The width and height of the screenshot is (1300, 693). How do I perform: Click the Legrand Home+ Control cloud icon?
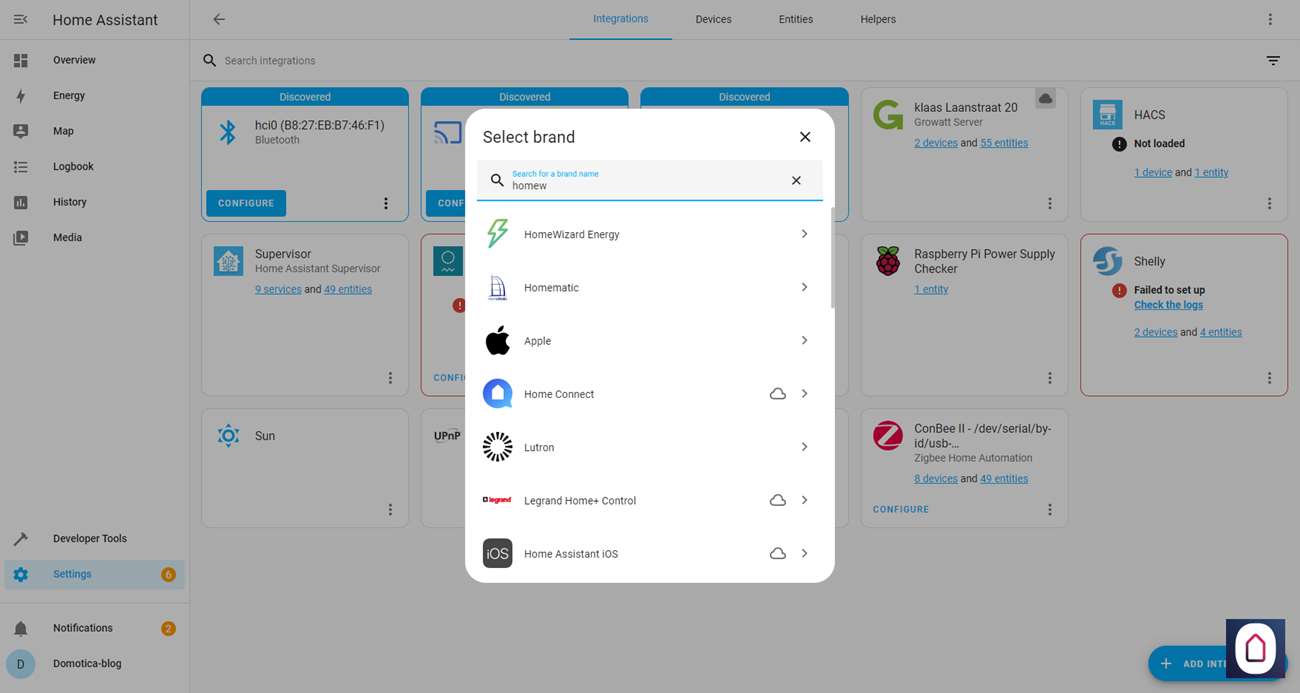tap(777, 500)
